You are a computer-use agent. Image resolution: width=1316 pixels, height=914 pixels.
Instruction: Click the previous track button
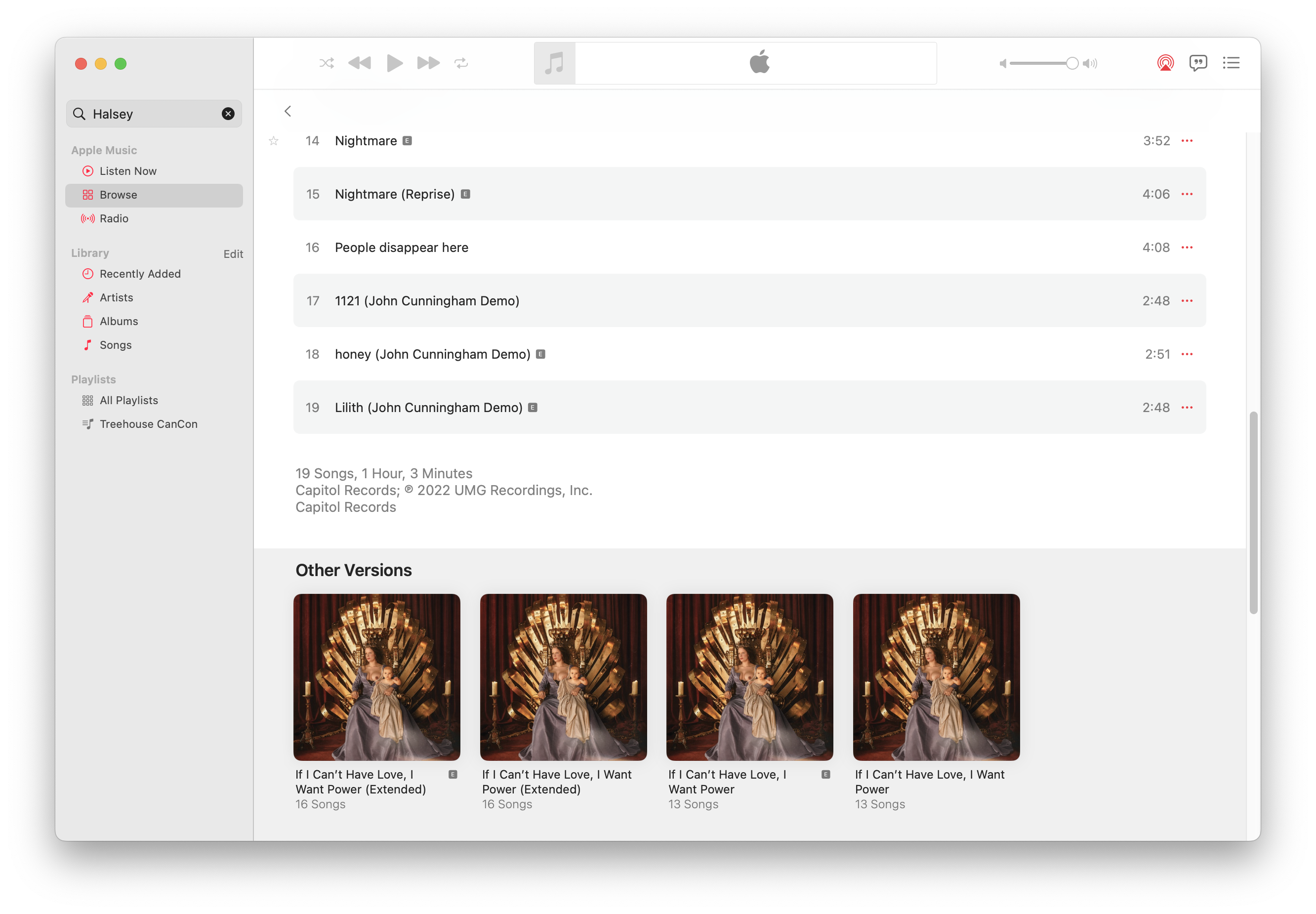[360, 63]
